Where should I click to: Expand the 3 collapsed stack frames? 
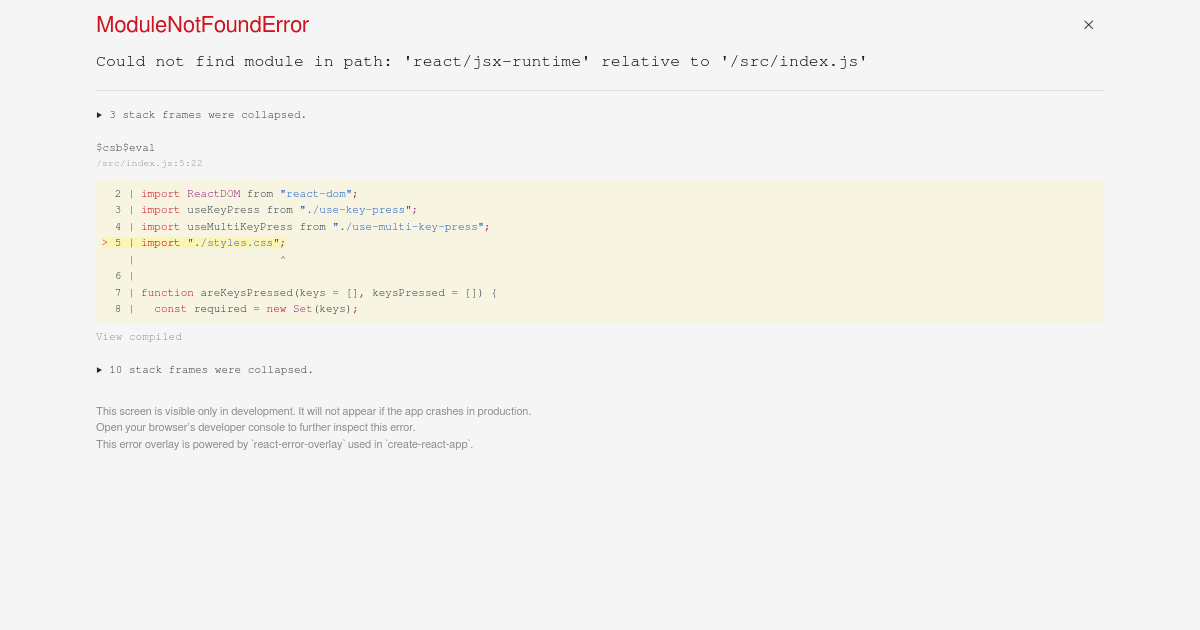(x=201, y=114)
